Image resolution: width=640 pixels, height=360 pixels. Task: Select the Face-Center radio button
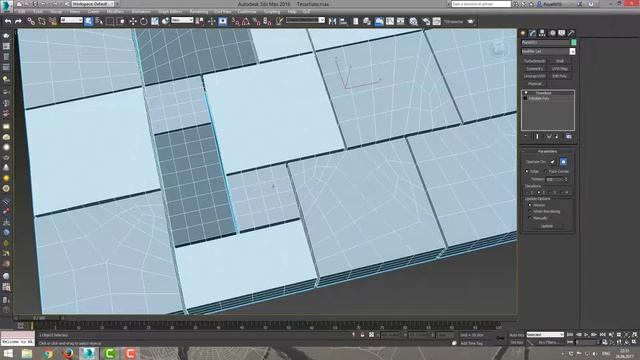(546, 171)
